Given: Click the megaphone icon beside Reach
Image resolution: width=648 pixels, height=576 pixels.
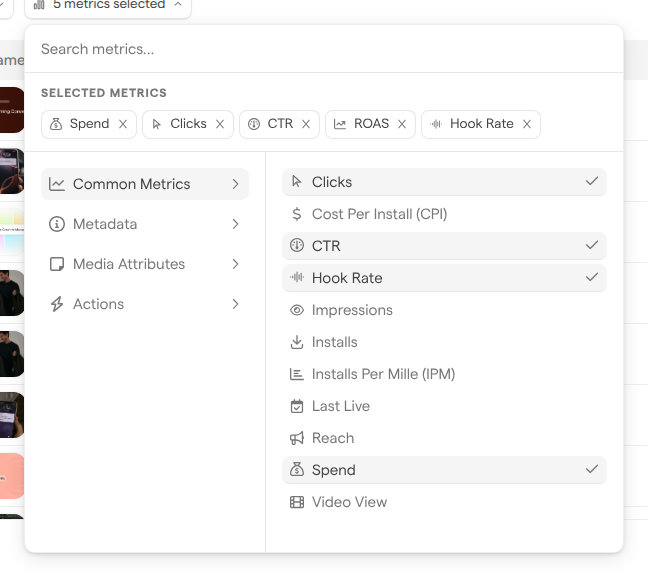Looking at the screenshot, I should point(297,438).
